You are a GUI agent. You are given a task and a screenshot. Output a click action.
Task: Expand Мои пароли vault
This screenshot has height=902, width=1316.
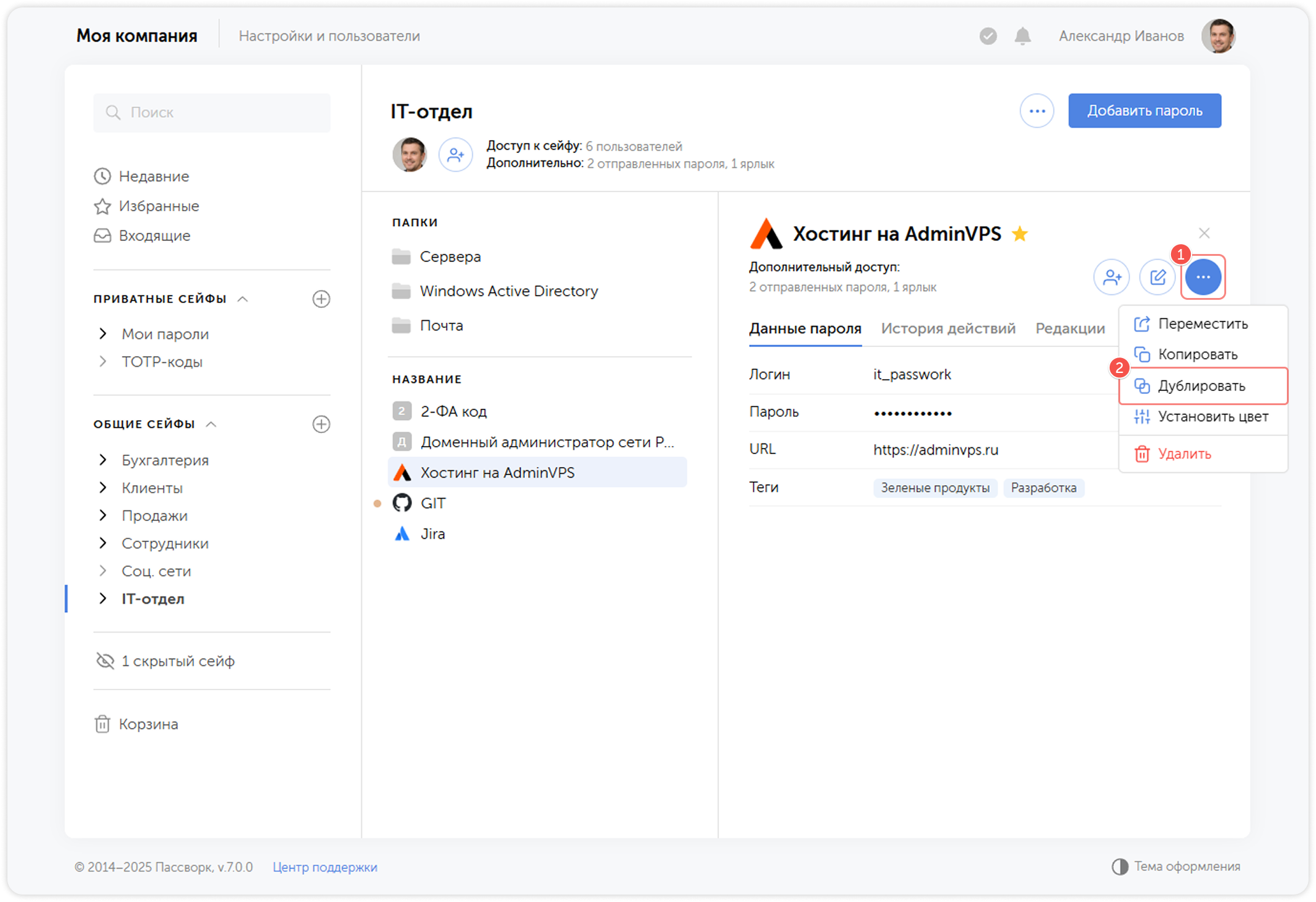coord(103,335)
